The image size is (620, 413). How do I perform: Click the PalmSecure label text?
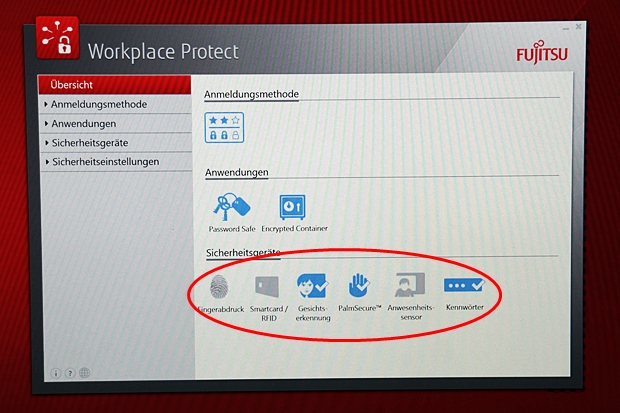[x=359, y=308]
